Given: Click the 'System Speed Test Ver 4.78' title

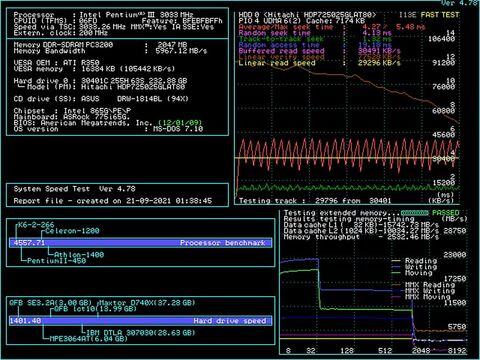Looking at the screenshot, I should 75,189.
